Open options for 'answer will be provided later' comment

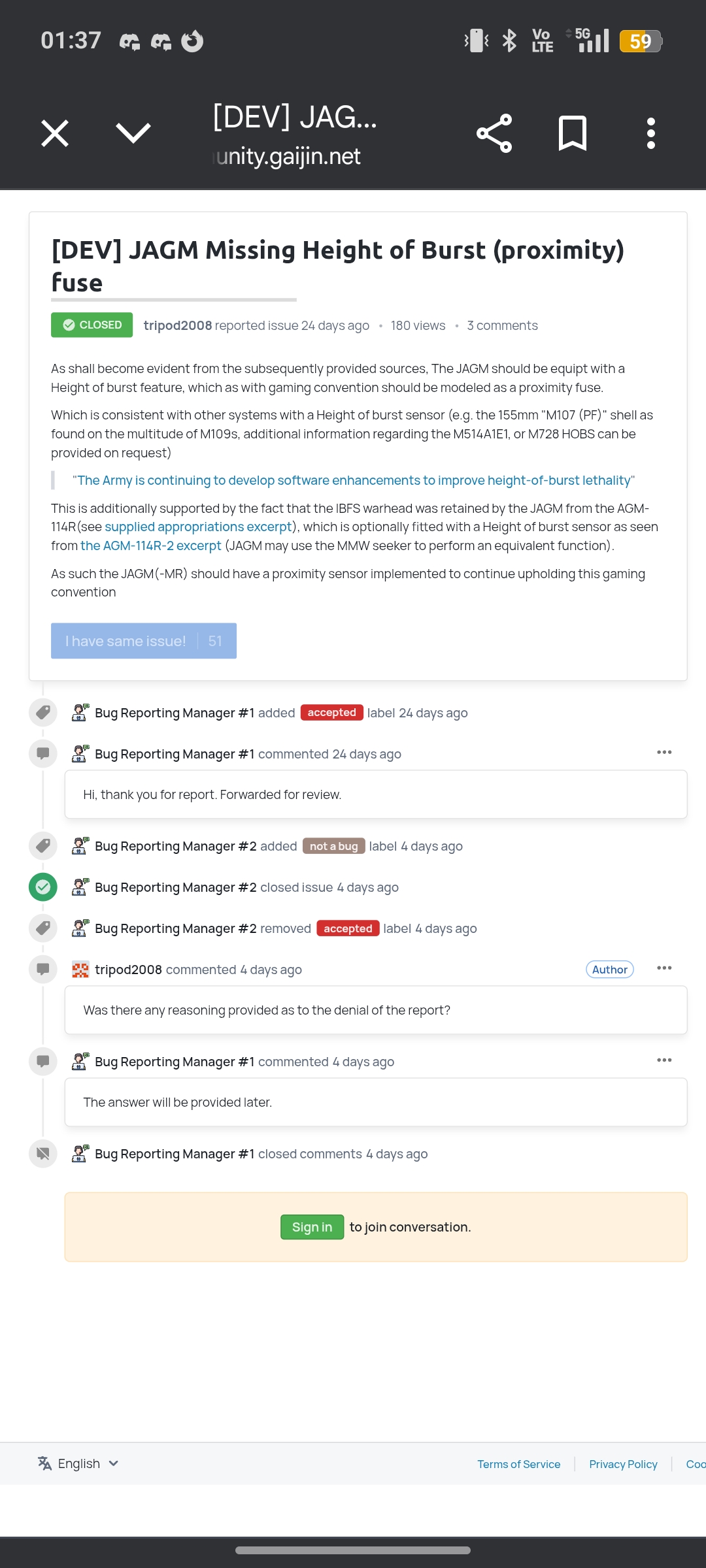click(x=664, y=1060)
